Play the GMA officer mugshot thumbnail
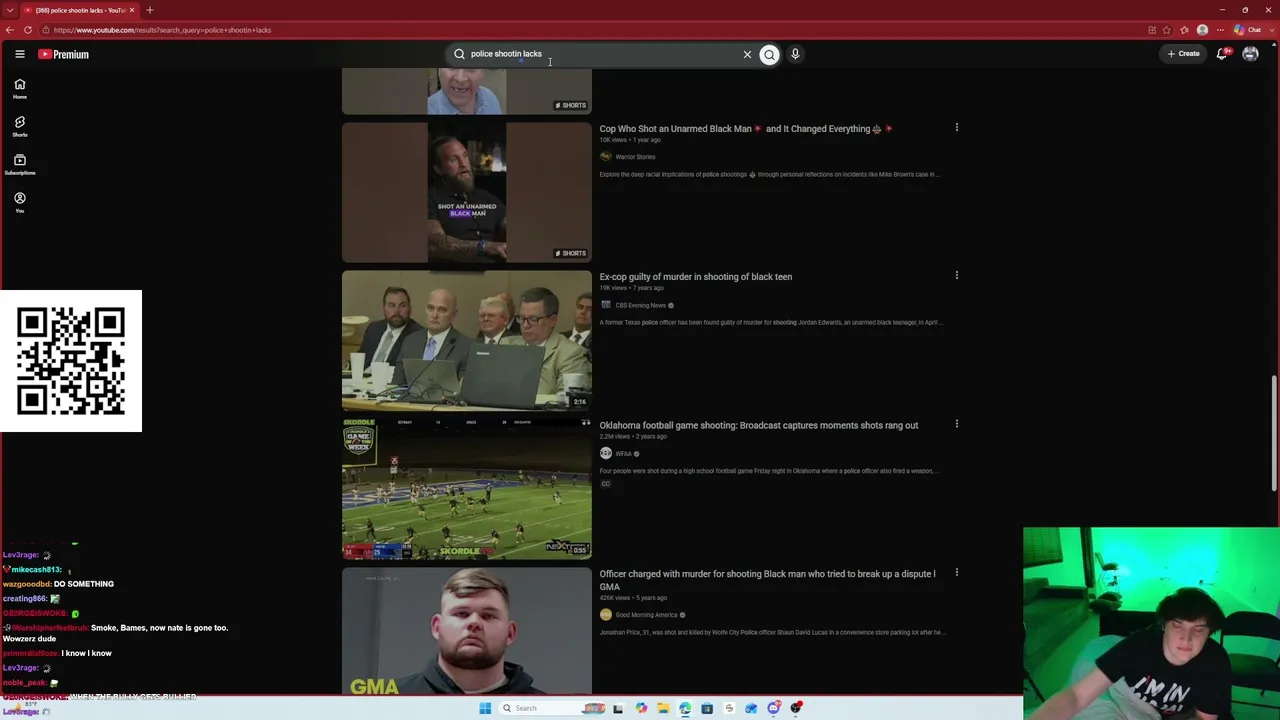1280x720 pixels. point(467,631)
